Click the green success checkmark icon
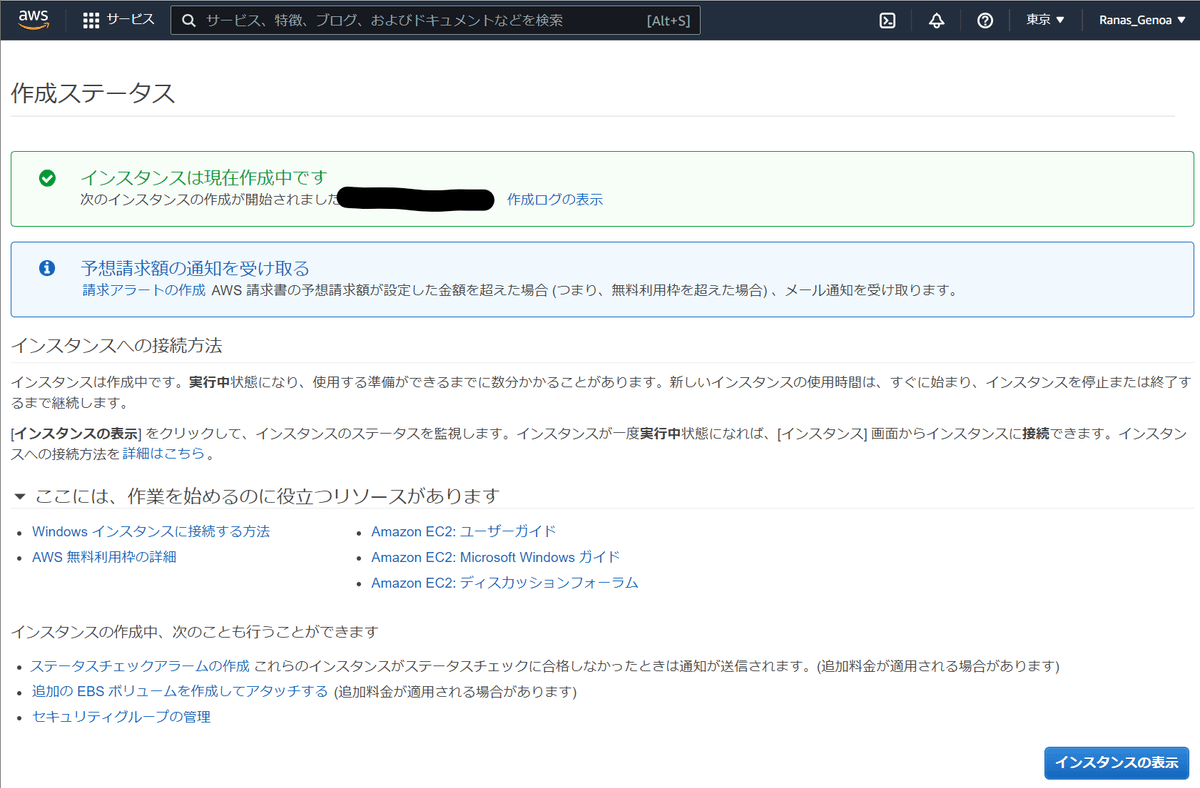The width and height of the screenshot is (1200, 788). pos(47,178)
